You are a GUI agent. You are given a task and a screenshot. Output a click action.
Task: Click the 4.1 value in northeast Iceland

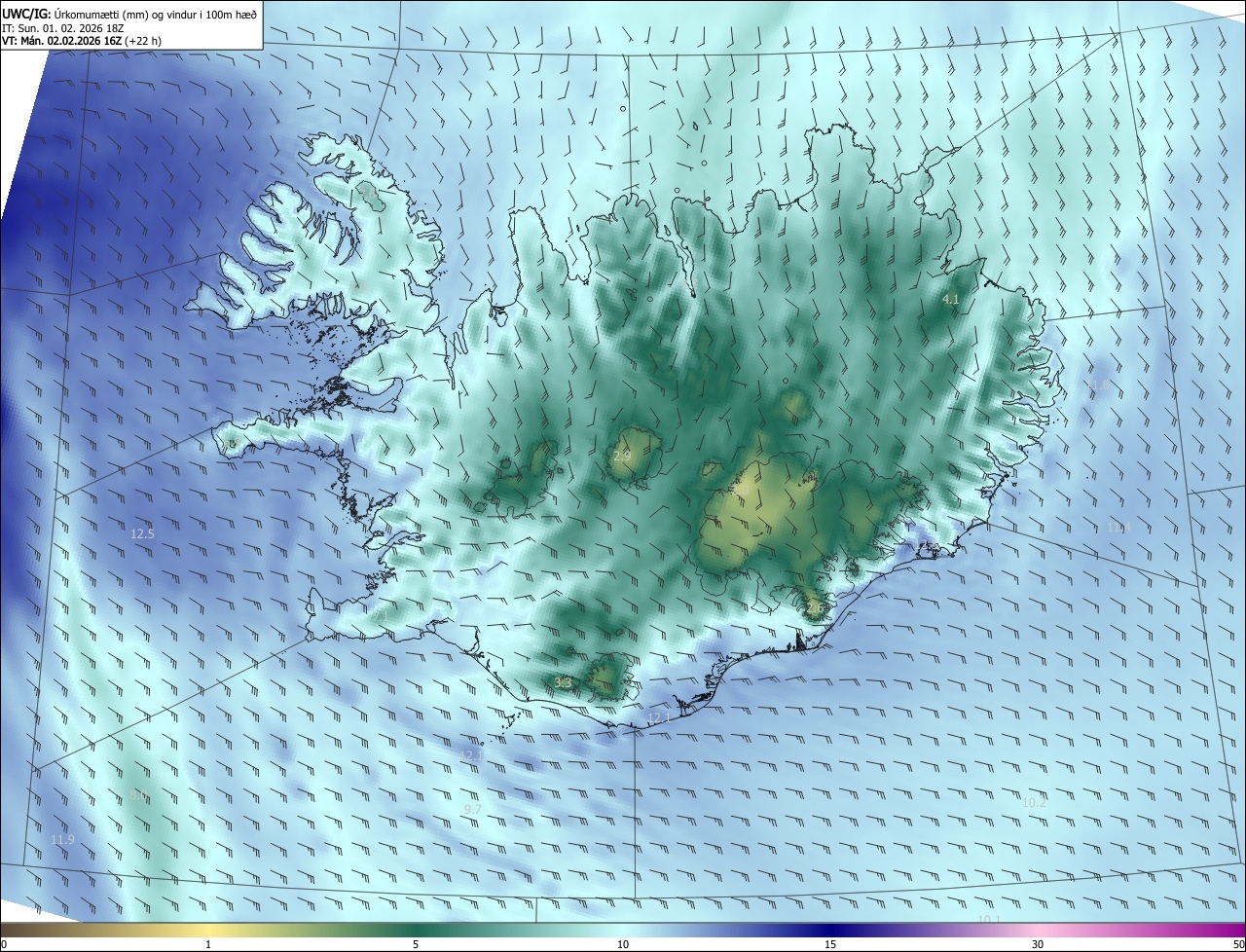click(951, 300)
